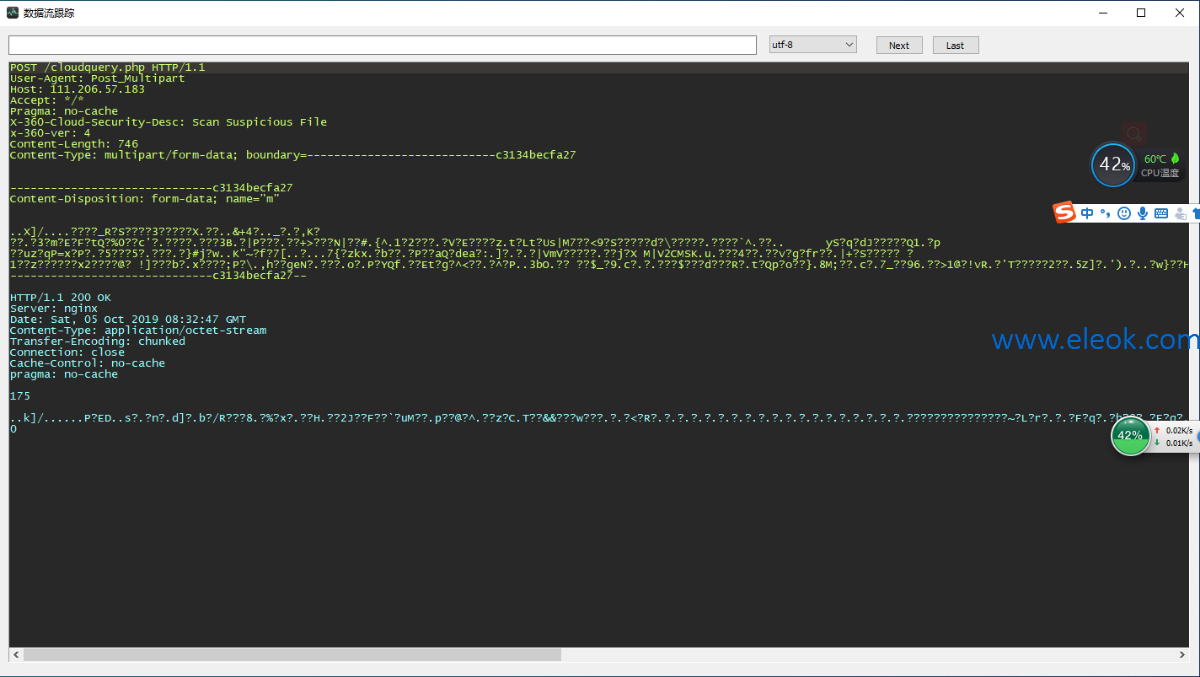Click the red upload speed arrow

click(1157, 430)
